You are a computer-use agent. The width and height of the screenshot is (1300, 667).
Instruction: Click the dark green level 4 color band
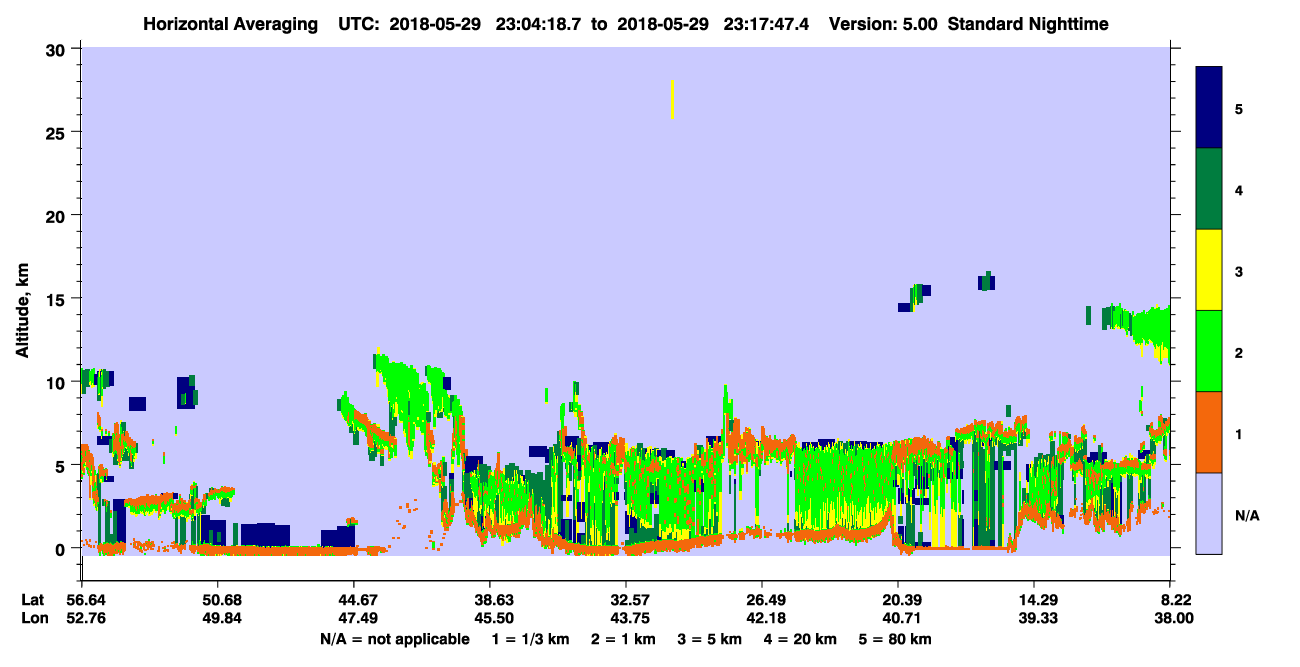point(1209,189)
